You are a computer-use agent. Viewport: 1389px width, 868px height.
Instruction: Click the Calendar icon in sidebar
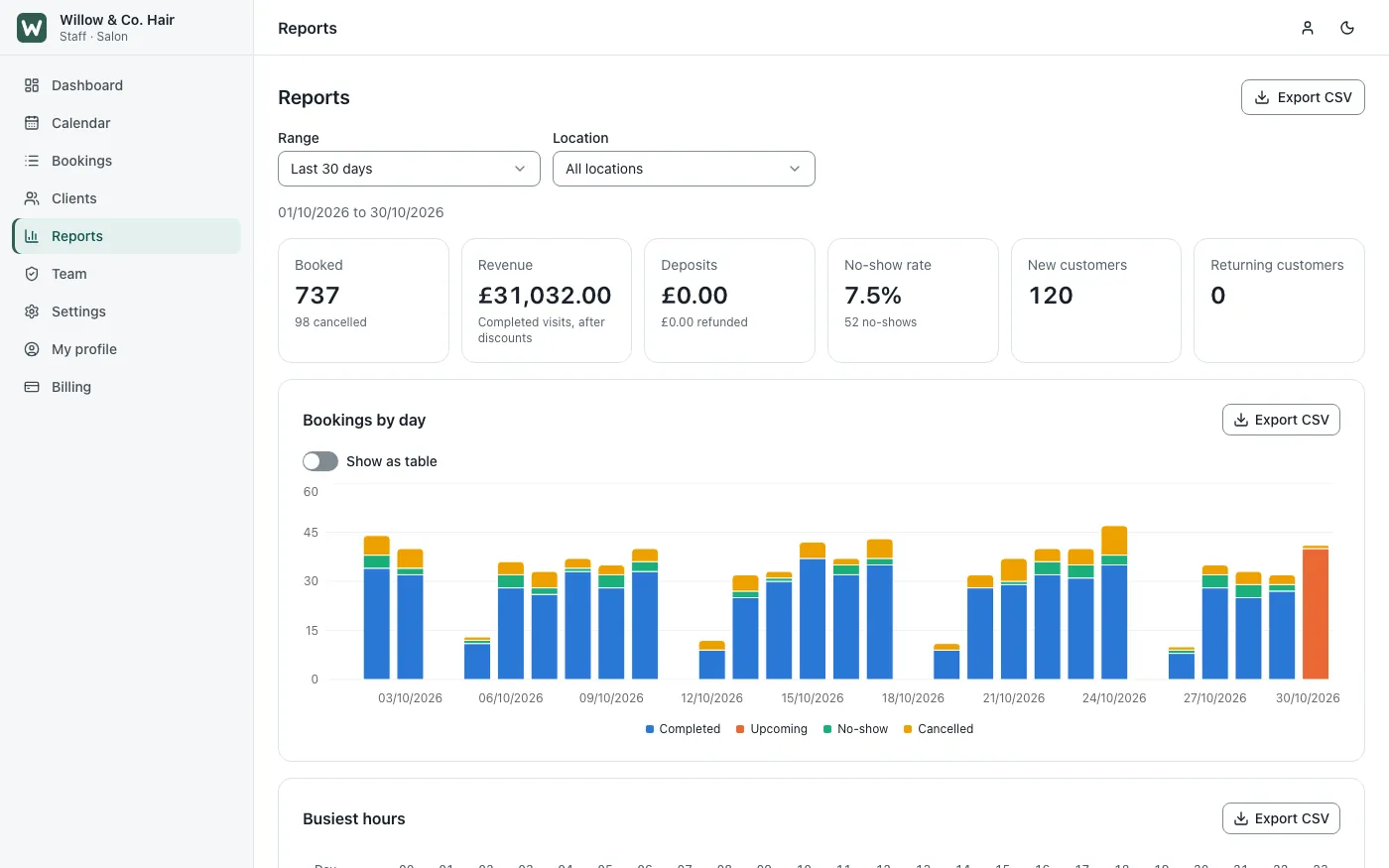click(32, 123)
